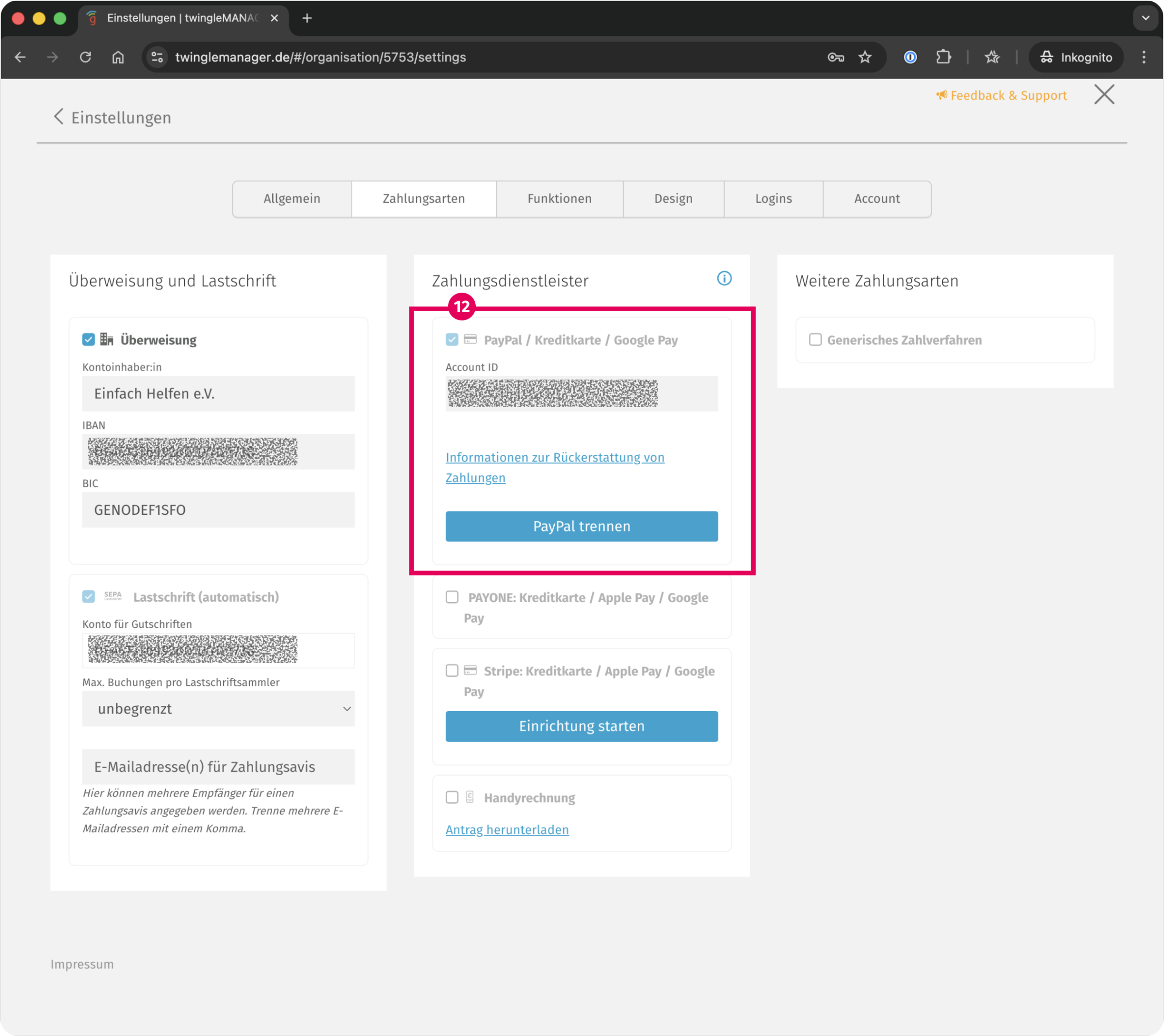
Task: Expand the Max. Buchungen unbegrenzt dropdown
Action: 218,709
